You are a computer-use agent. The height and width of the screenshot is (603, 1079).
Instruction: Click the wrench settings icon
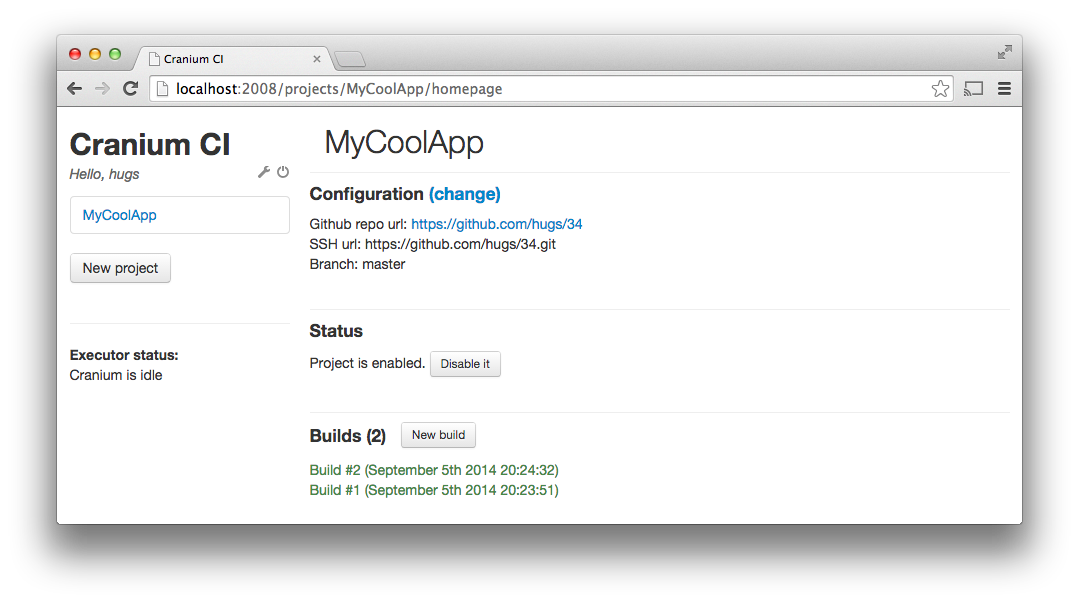pyautogui.click(x=264, y=172)
